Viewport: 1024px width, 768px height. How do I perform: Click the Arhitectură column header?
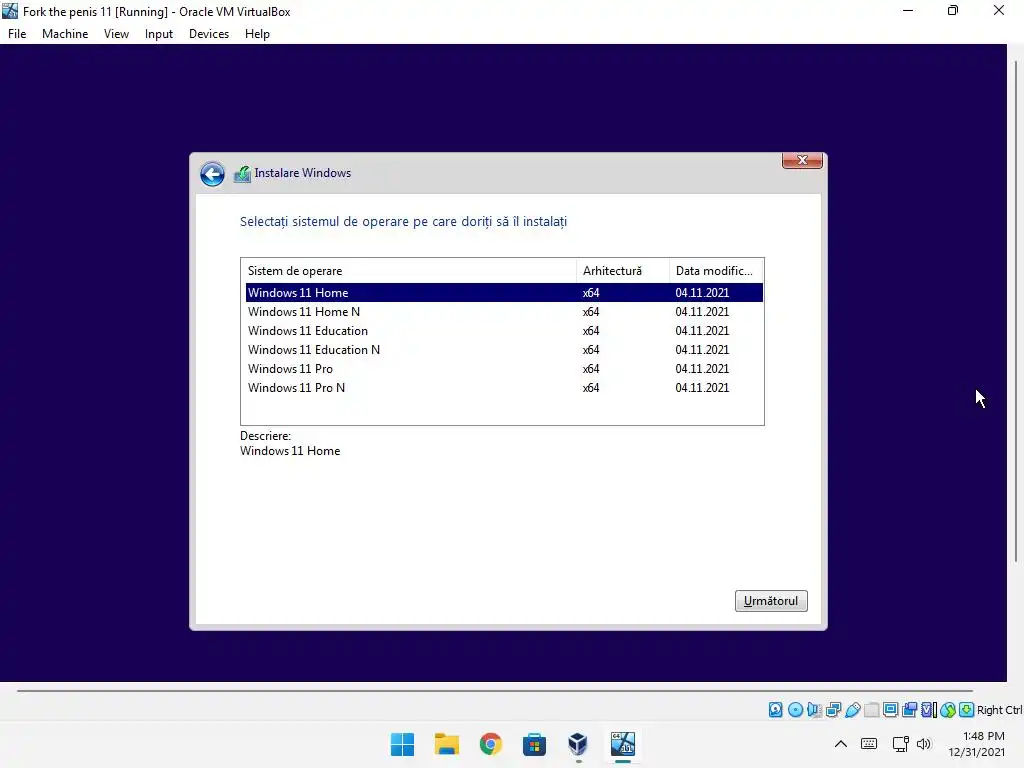point(622,270)
